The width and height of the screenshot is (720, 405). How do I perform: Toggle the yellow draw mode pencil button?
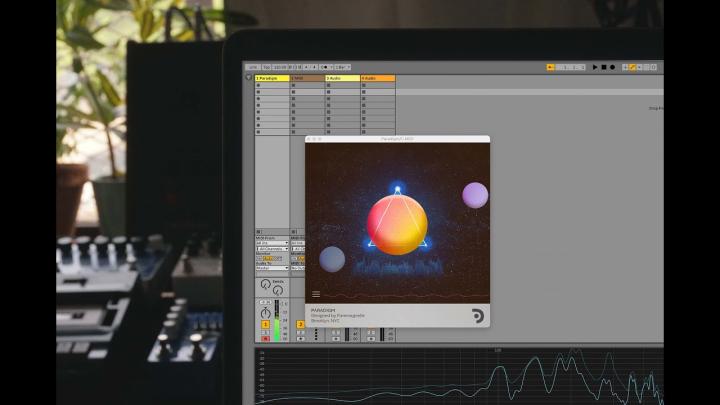coord(632,67)
